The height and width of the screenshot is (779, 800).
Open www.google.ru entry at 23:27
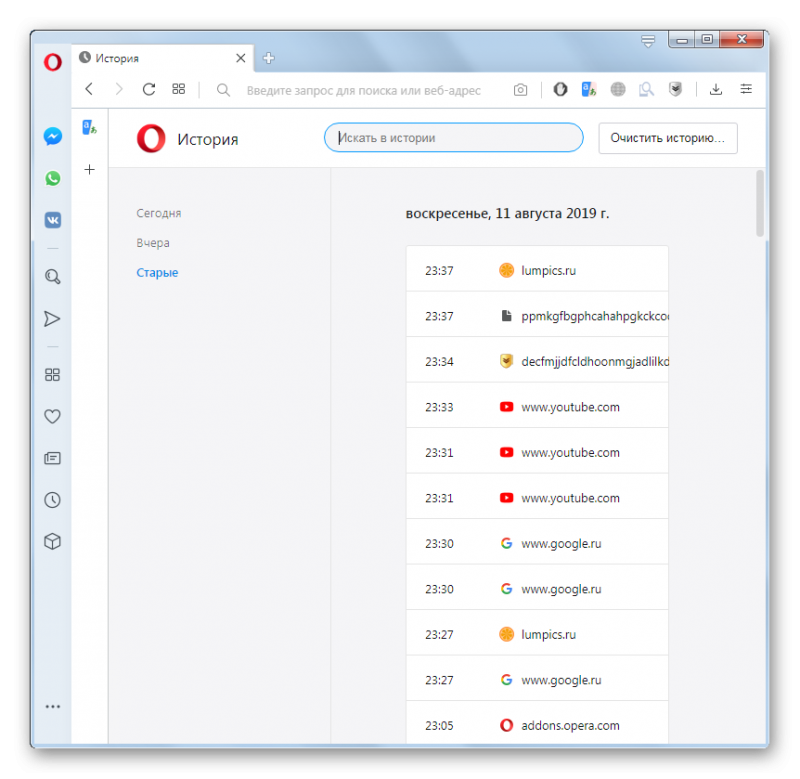pos(537,678)
